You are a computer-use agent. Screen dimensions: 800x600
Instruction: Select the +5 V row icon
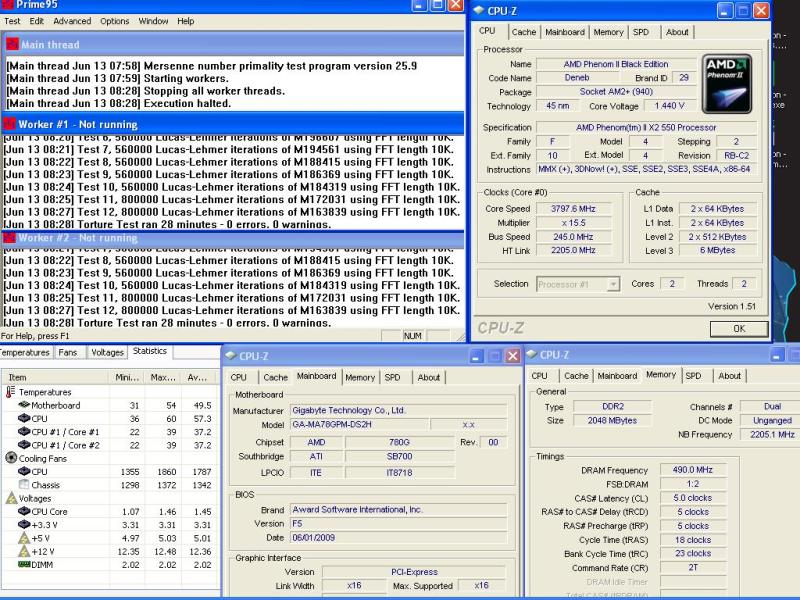coord(24,538)
